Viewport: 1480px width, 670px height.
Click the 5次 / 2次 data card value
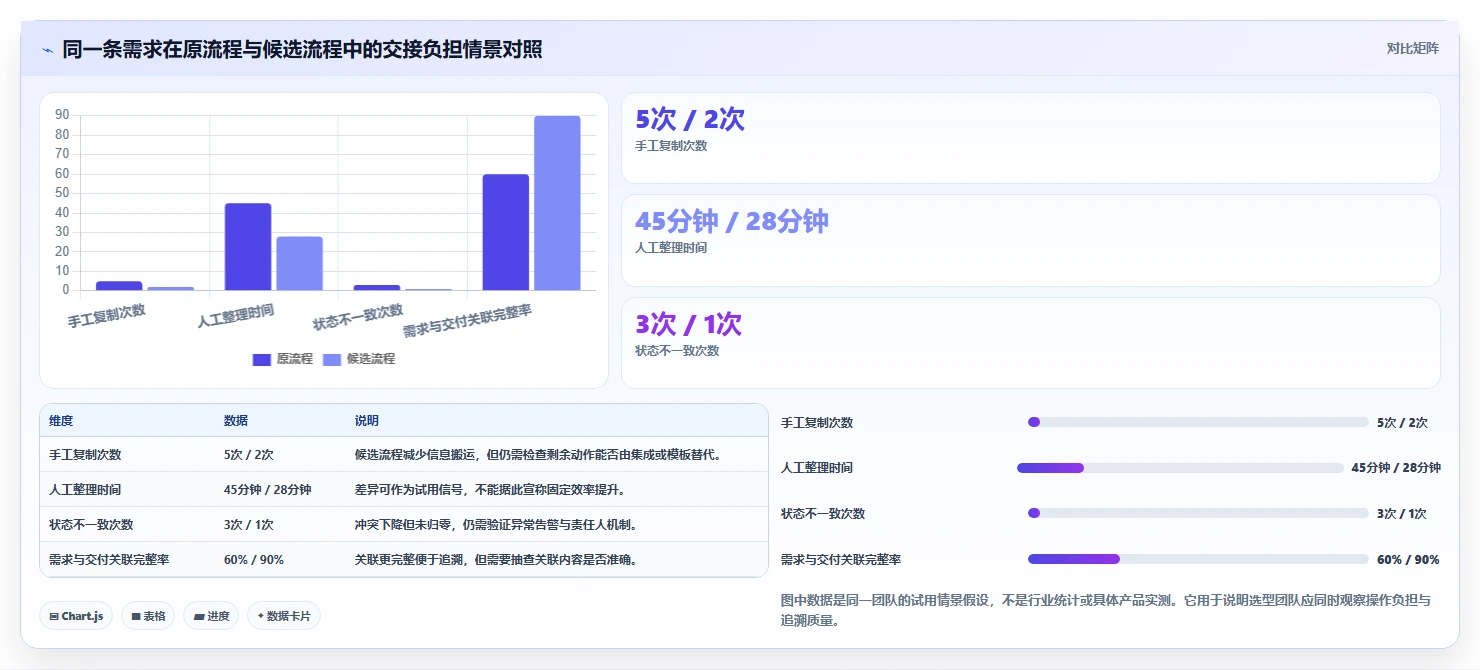pos(690,119)
